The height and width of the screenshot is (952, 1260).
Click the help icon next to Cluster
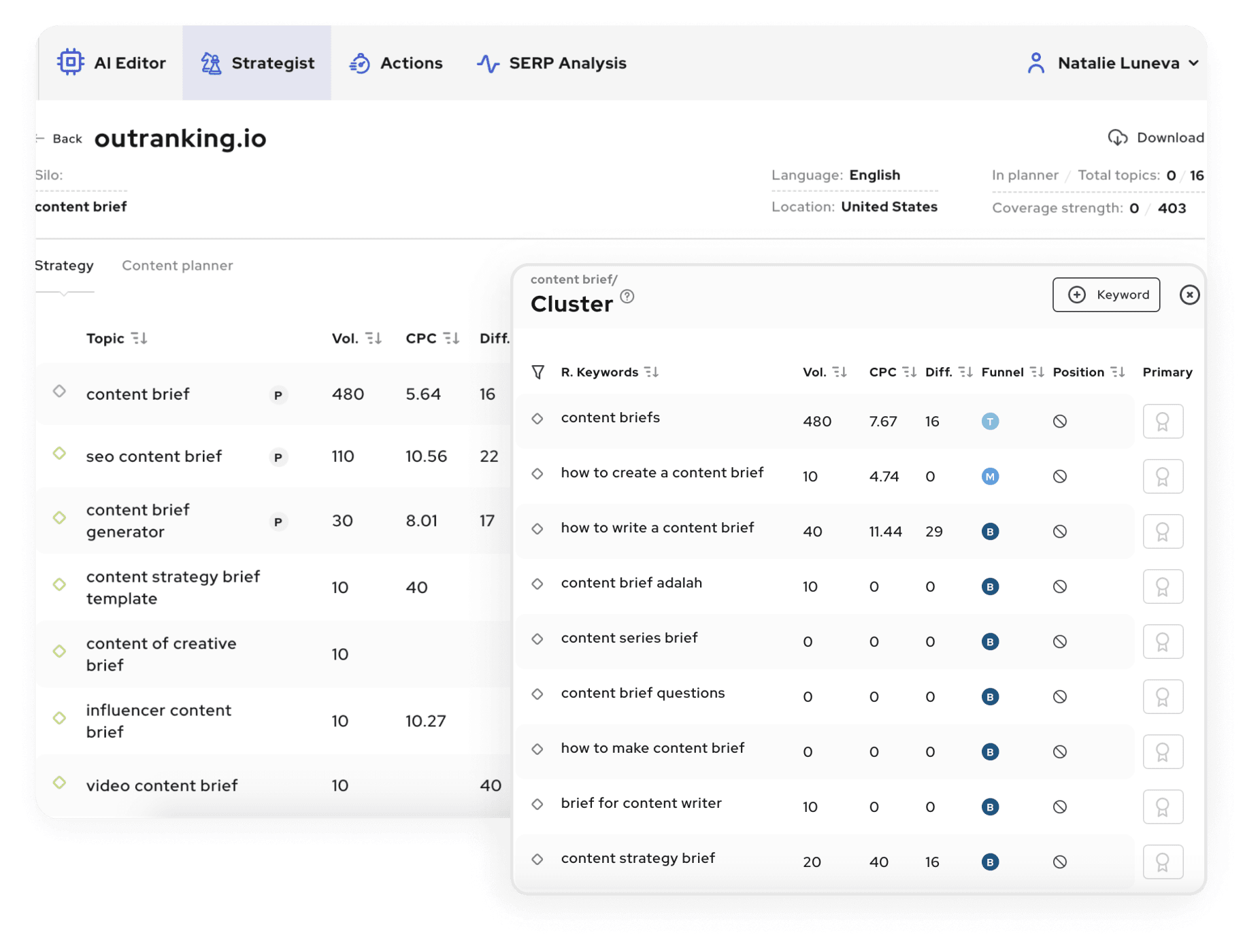627,295
